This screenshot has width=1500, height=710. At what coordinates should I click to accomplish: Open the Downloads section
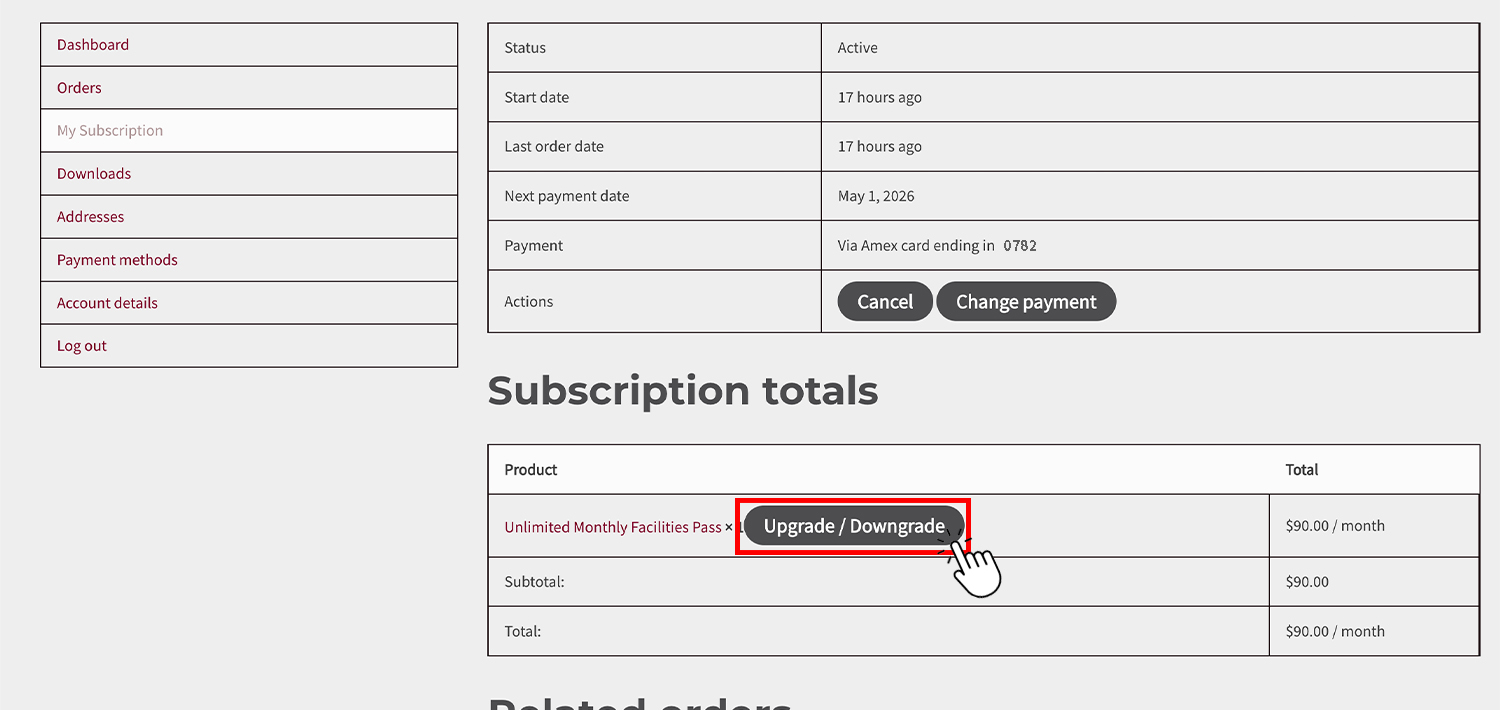point(94,174)
